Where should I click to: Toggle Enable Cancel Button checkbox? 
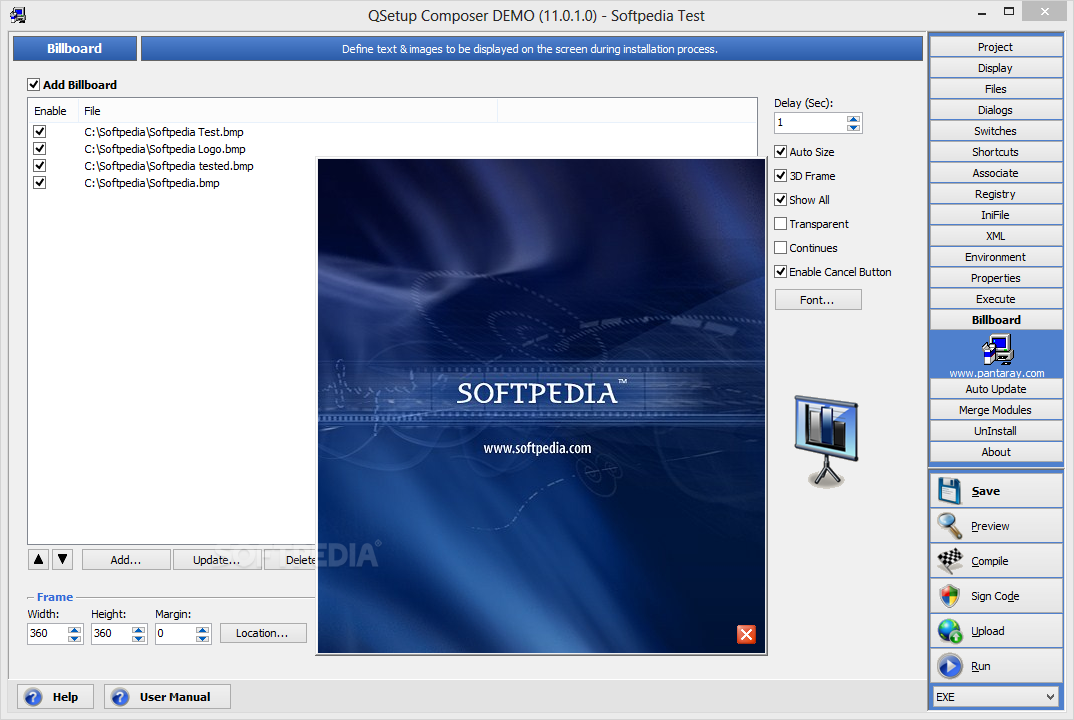(x=780, y=271)
